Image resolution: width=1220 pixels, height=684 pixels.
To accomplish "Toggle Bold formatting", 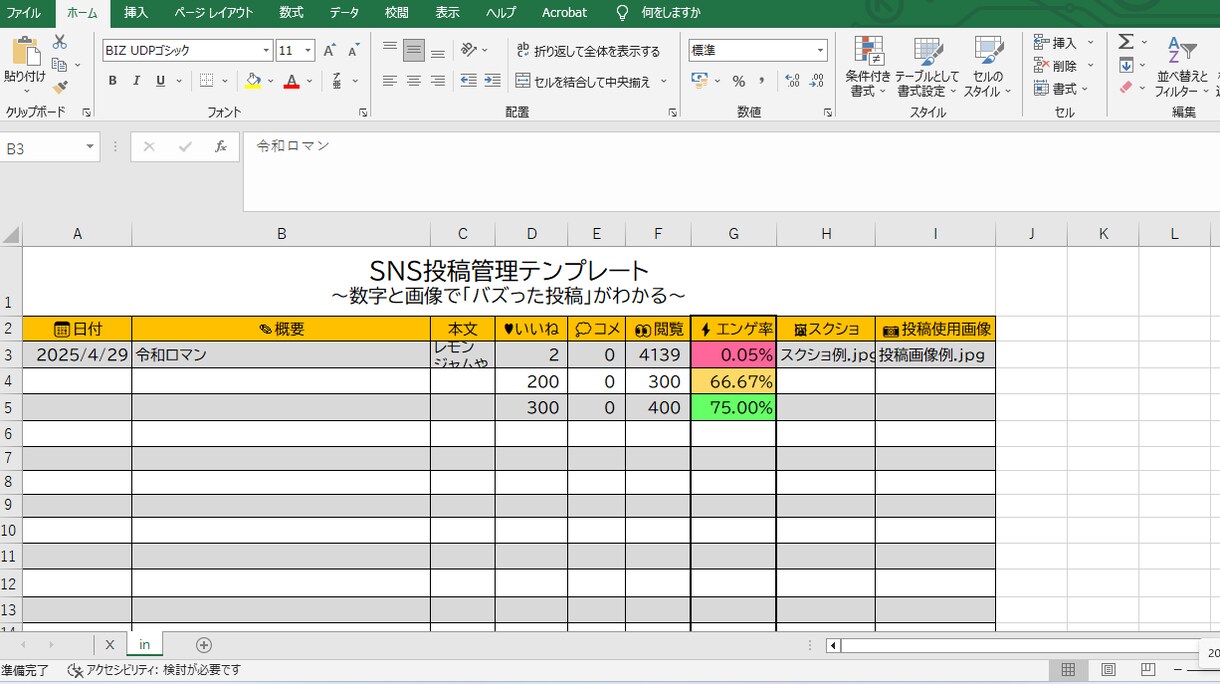I will click(x=112, y=81).
